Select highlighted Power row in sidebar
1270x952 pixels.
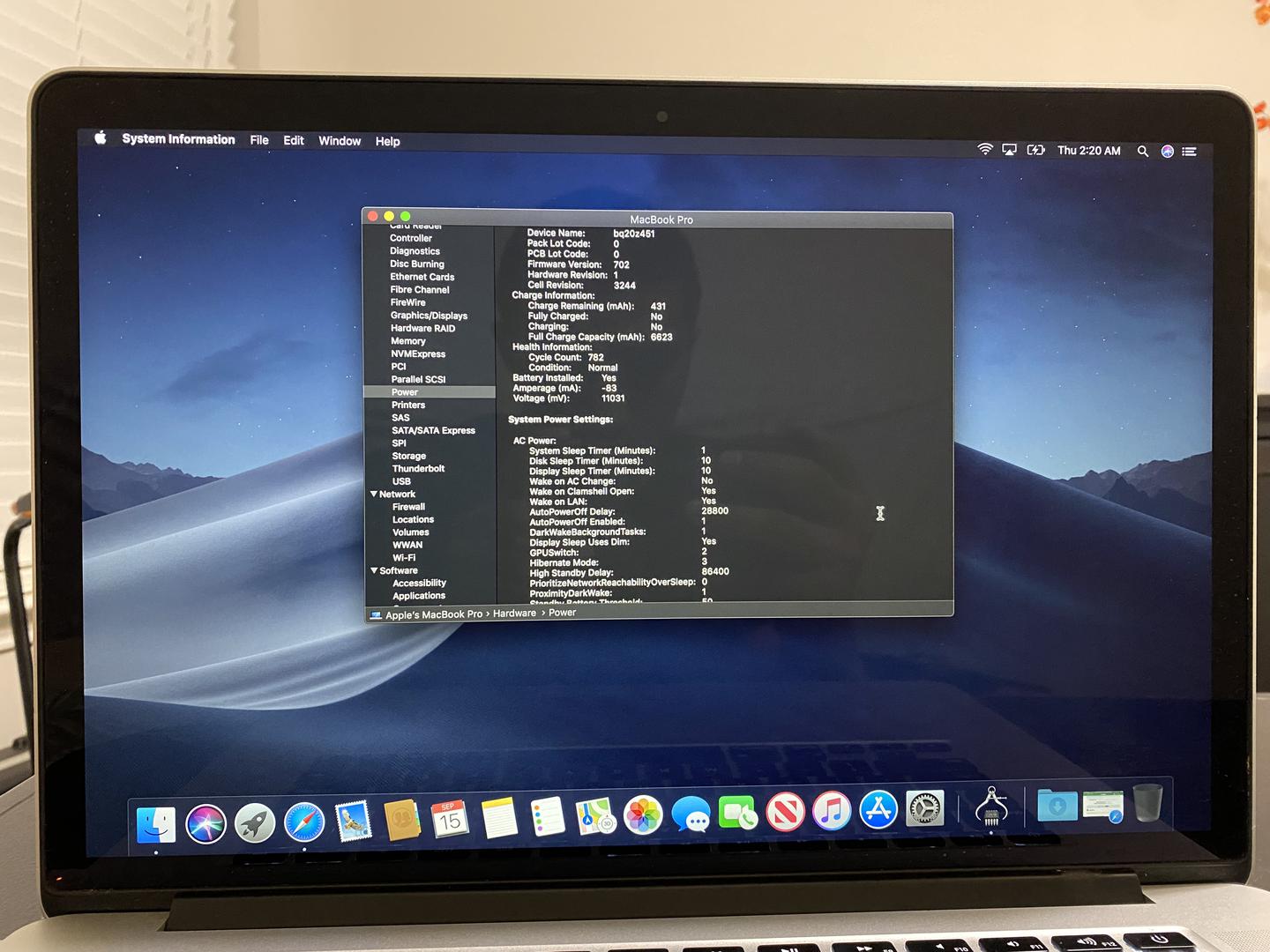430,392
